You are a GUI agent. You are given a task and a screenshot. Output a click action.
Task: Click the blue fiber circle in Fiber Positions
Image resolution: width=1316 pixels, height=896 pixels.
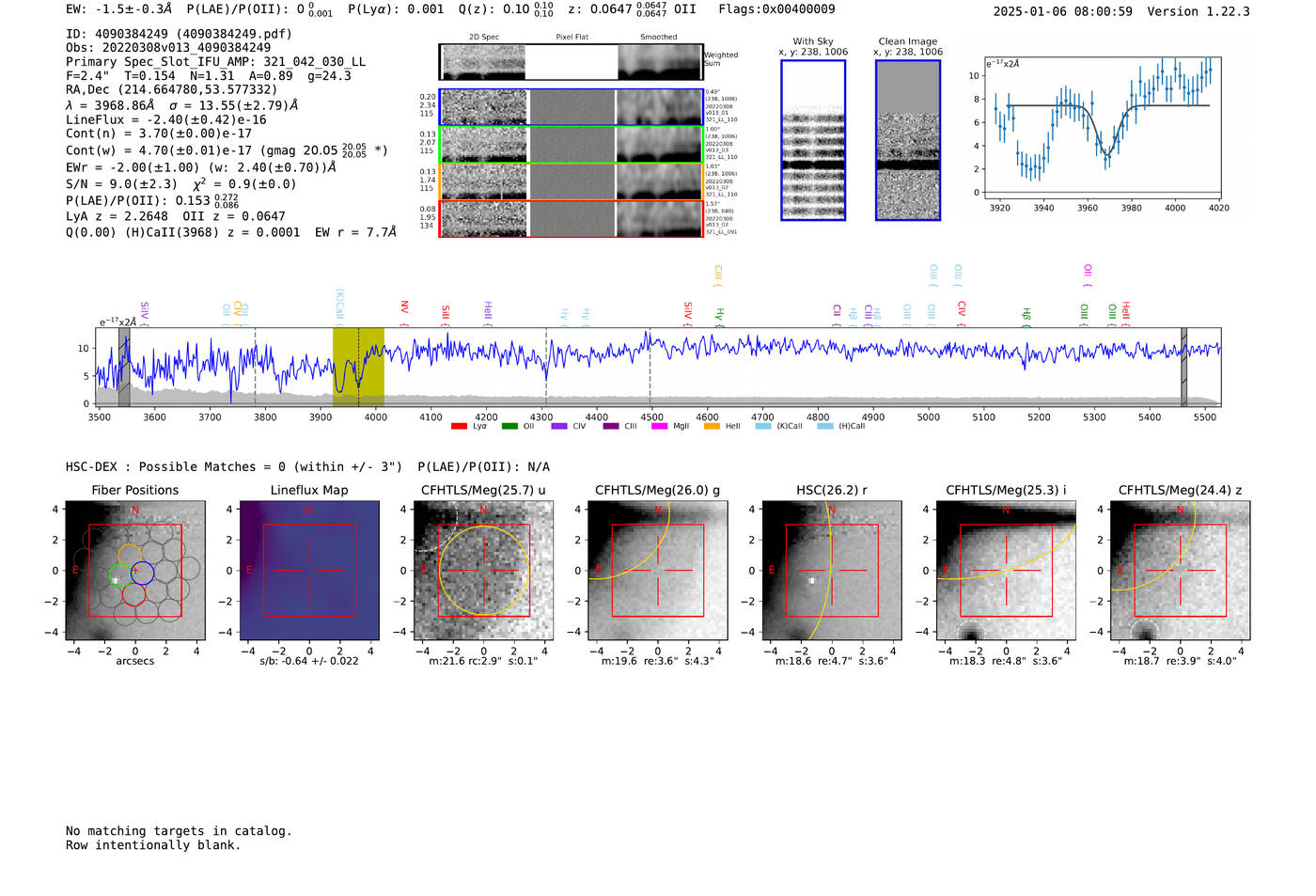tap(142, 573)
